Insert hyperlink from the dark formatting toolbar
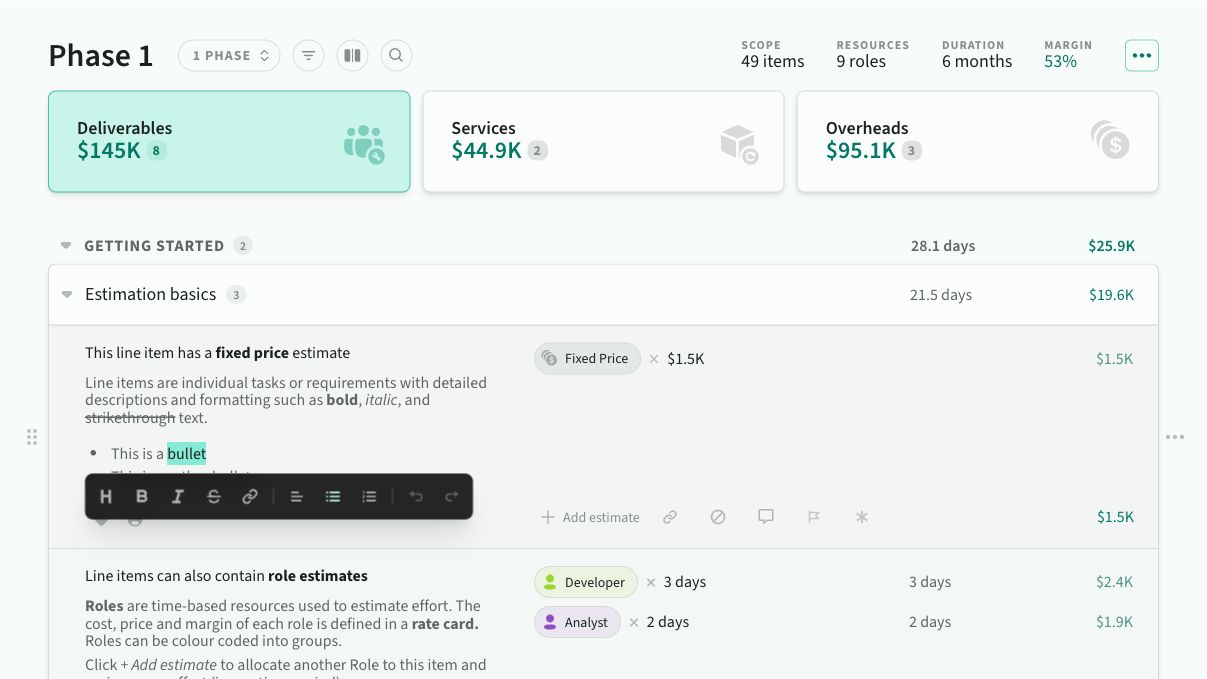1207x679 pixels. point(250,496)
